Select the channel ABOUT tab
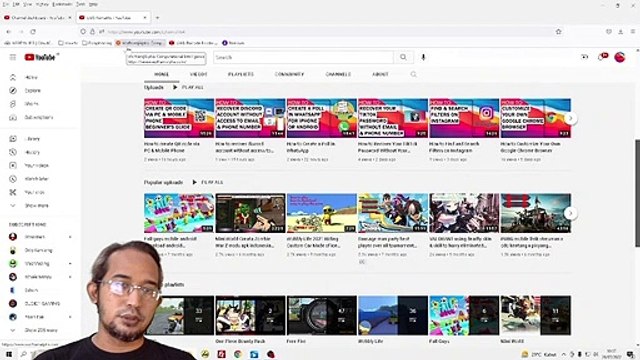This screenshot has width=640, height=360. 380,75
